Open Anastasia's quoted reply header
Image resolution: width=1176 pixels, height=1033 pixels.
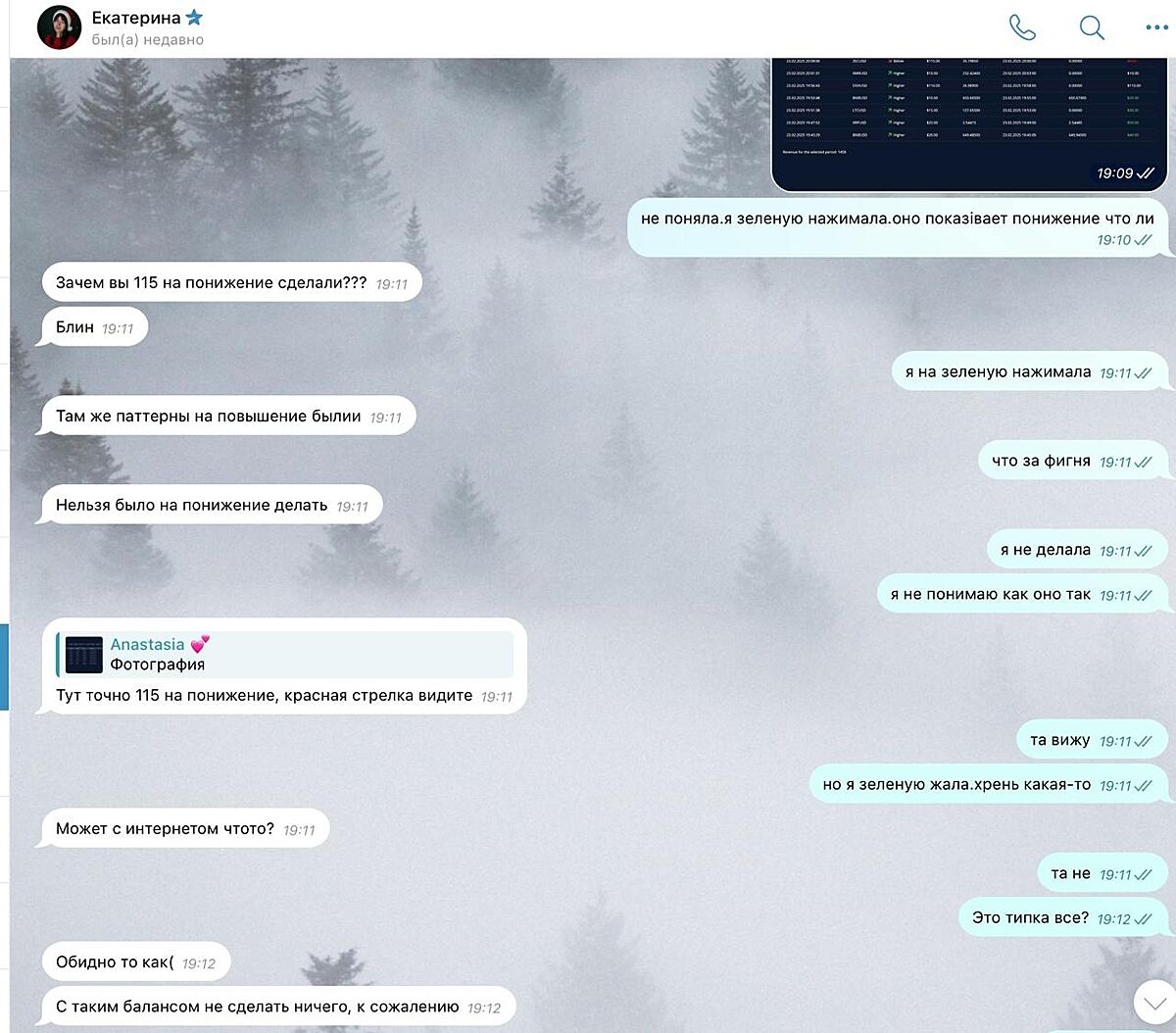click(x=285, y=655)
